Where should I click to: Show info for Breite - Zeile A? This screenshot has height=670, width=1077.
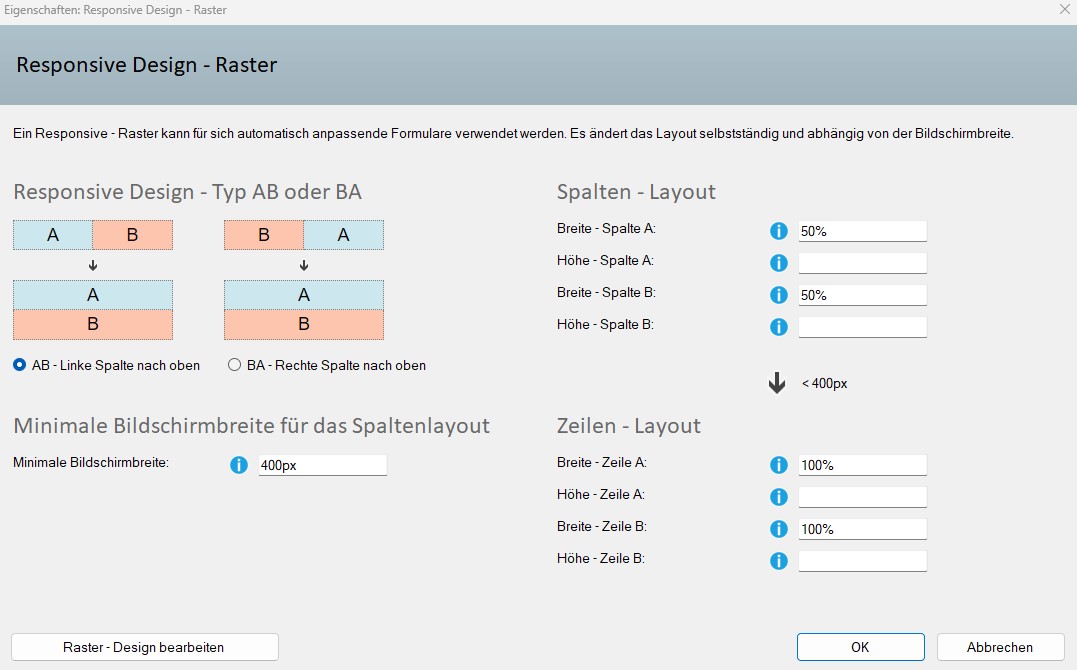coord(779,465)
